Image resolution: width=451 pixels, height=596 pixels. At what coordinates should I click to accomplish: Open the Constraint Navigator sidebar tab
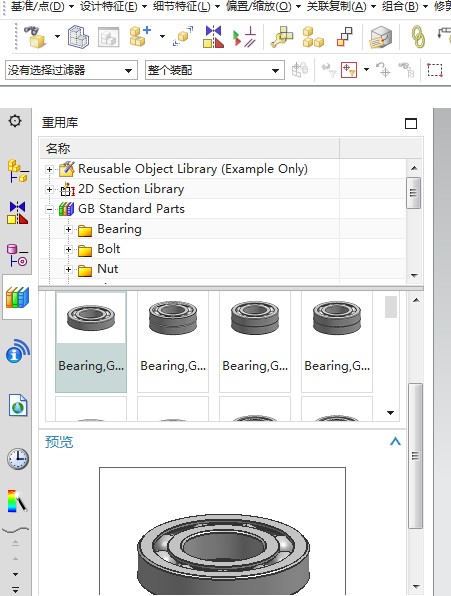[x=17, y=213]
